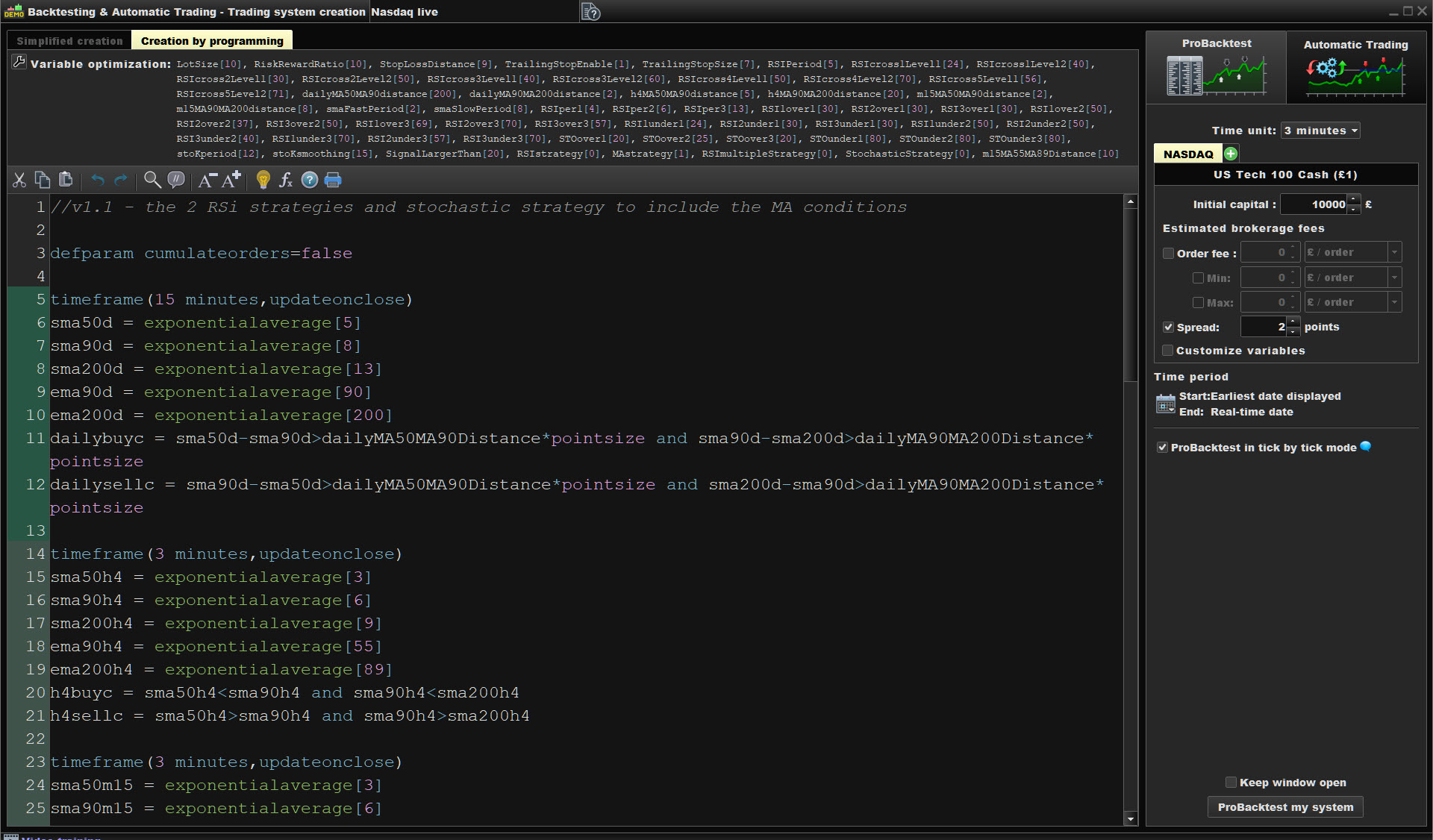Click the Paste clipboard icon
Image resolution: width=1433 pixels, height=840 pixels.
[66, 180]
